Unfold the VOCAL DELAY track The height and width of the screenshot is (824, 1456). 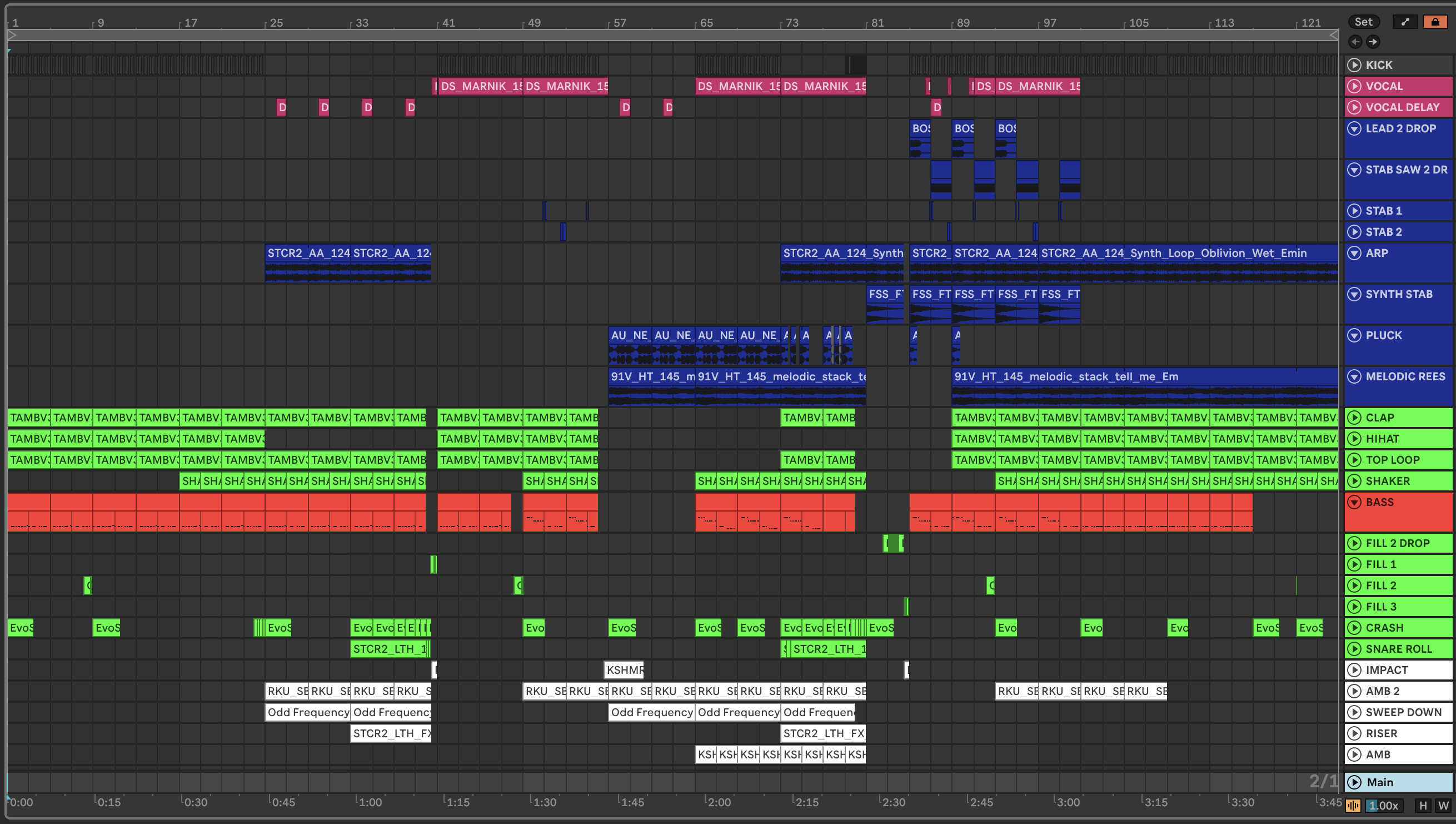pyautogui.click(x=1354, y=107)
